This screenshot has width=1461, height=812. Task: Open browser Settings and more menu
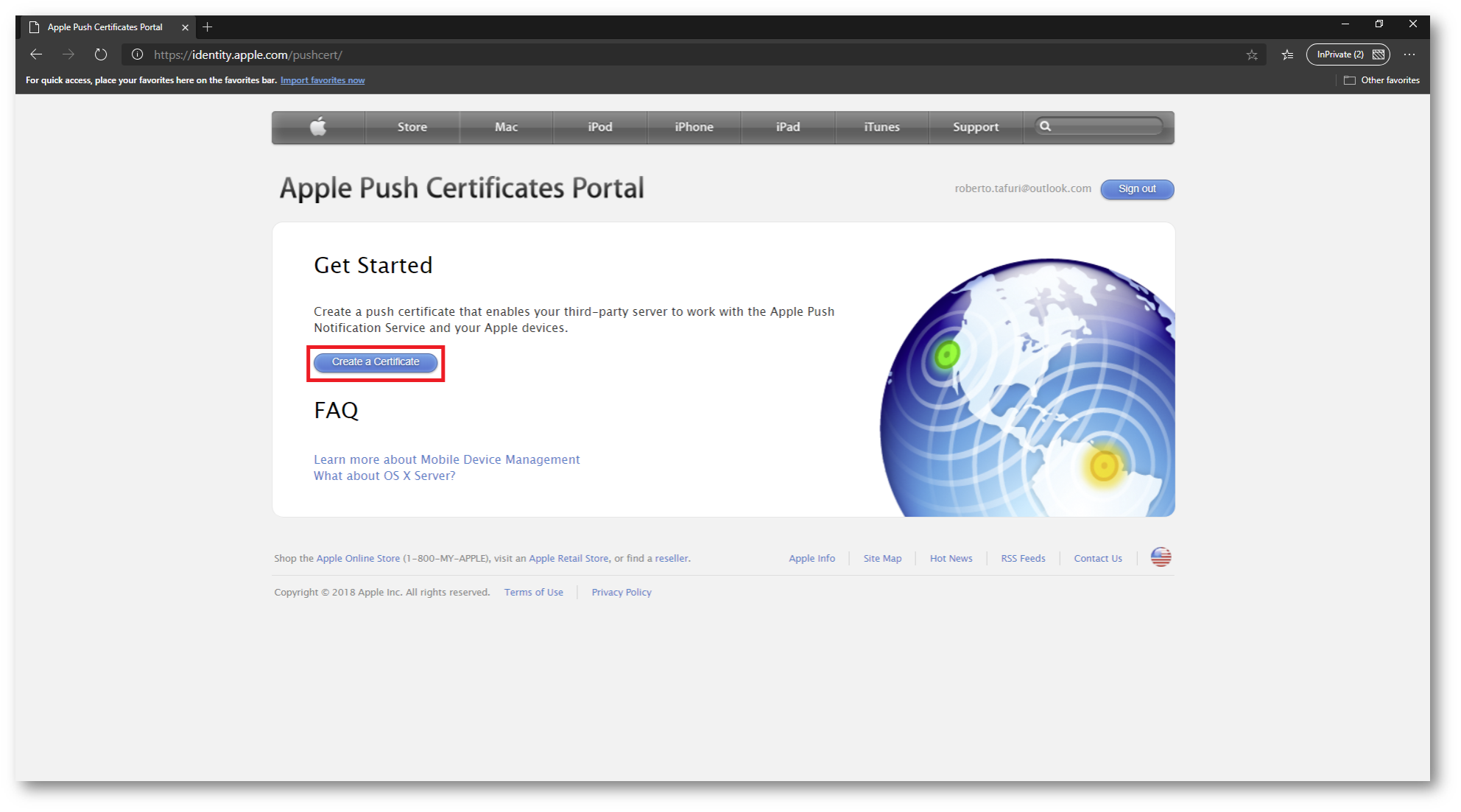1409,54
